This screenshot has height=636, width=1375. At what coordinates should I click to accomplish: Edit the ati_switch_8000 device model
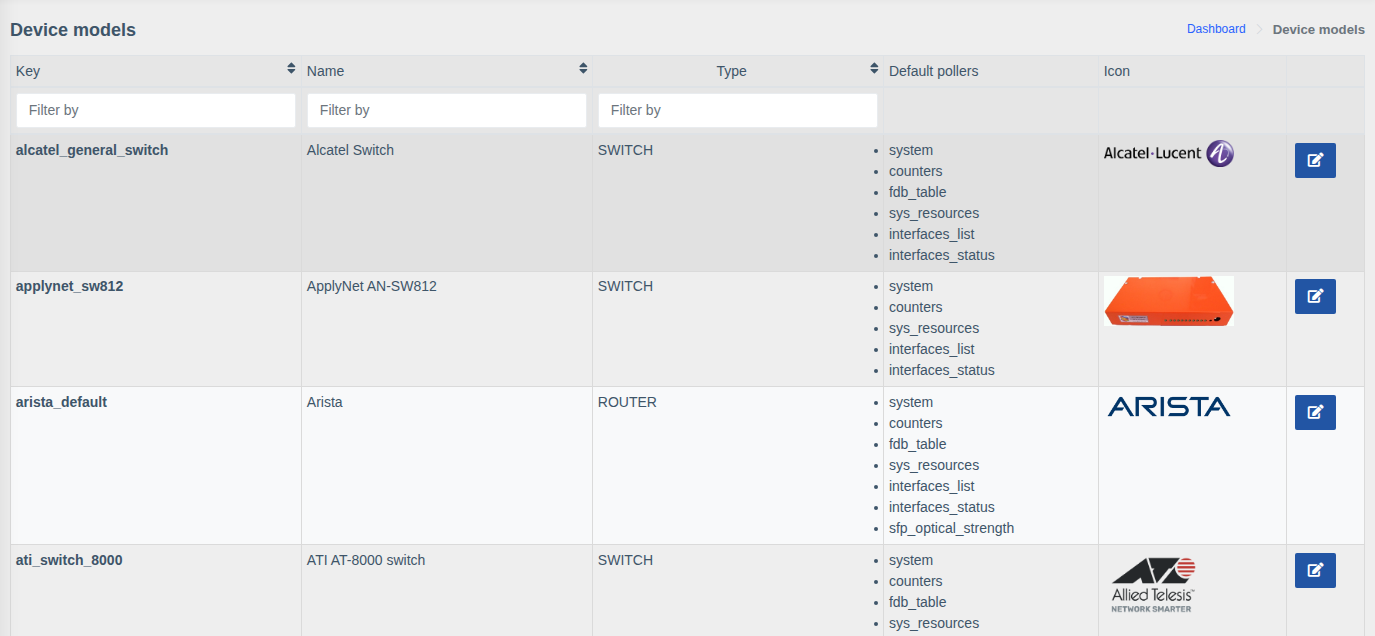1315,570
